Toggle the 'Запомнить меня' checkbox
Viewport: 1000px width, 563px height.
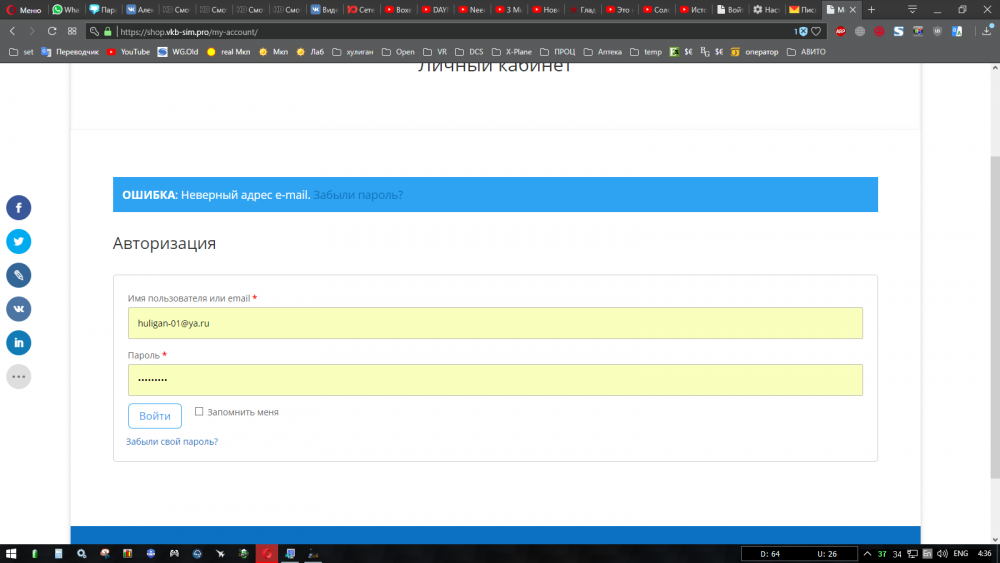[x=199, y=411]
